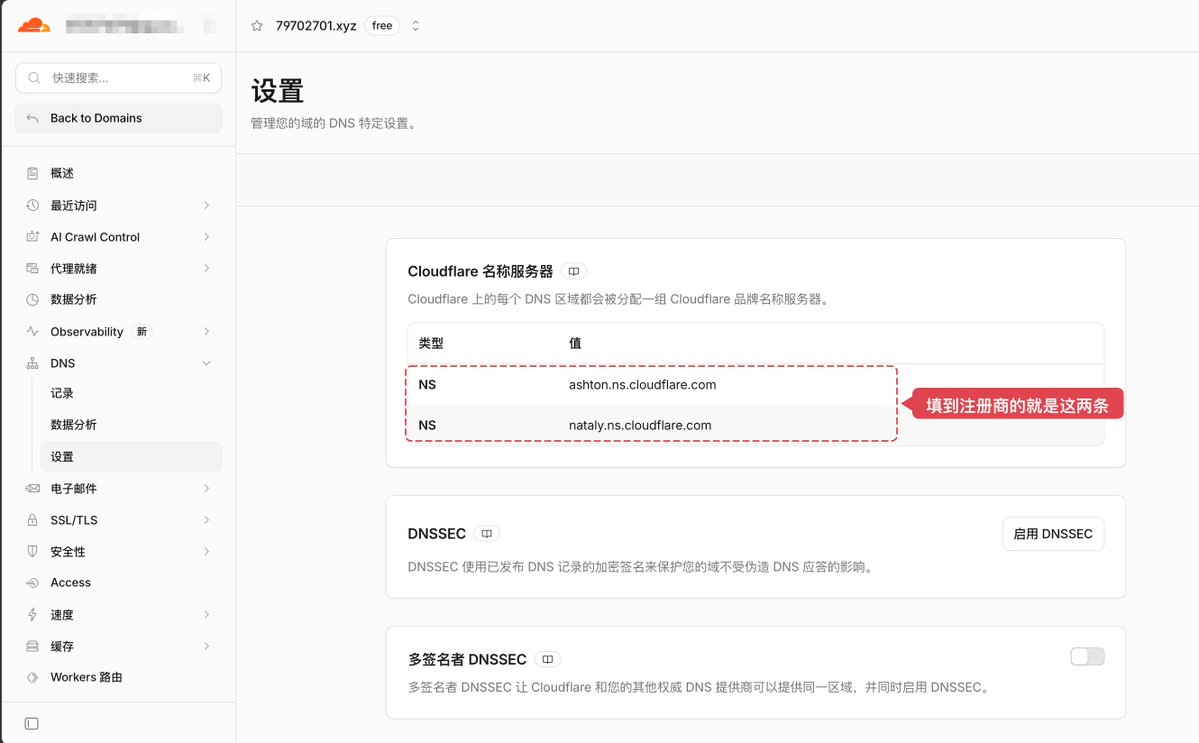Click the 缓存 cache icon
The width and height of the screenshot is (1199, 743).
point(32,646)
